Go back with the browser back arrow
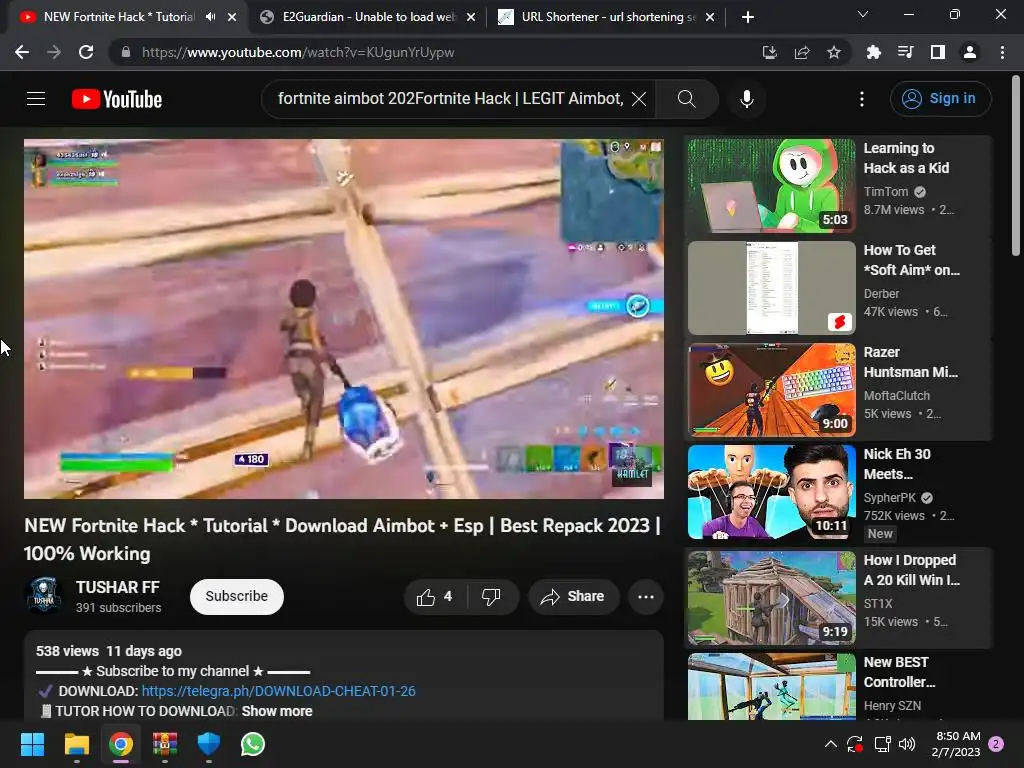Image resolution: width=1024 pixels, height=768 pixels. coord(22,52)
